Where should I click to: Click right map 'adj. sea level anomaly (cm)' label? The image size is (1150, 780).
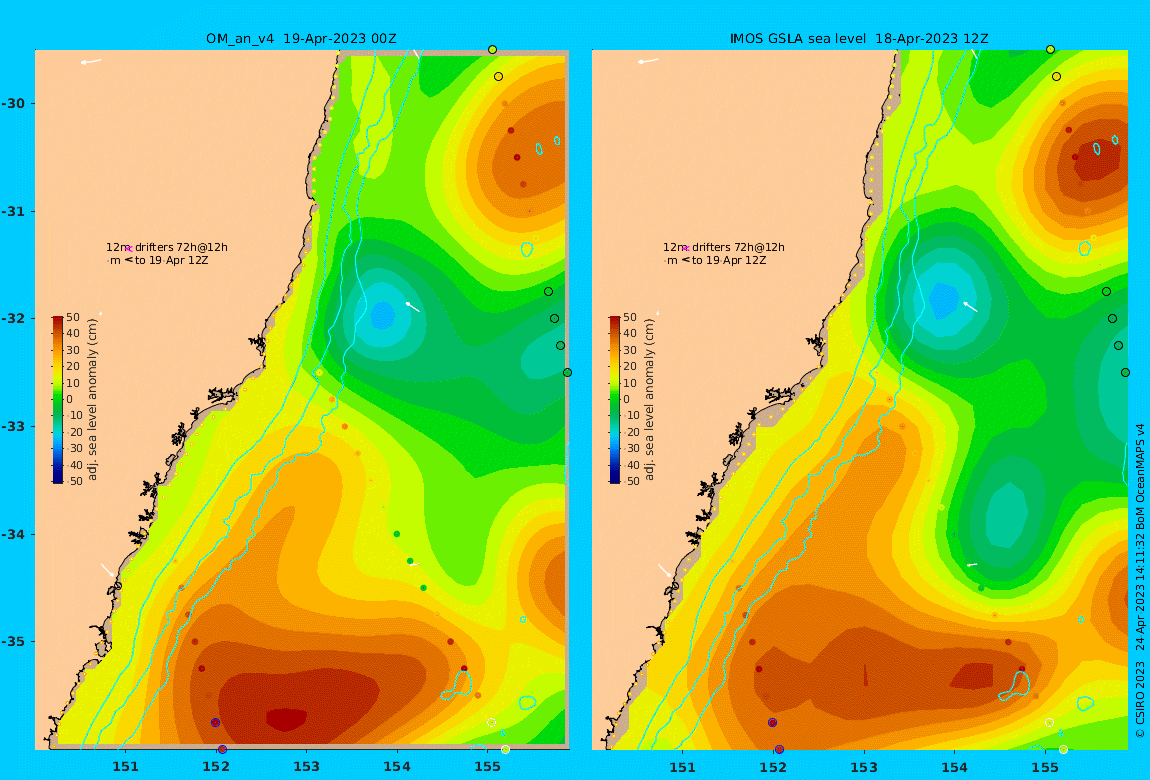click(x=650, y=400)
